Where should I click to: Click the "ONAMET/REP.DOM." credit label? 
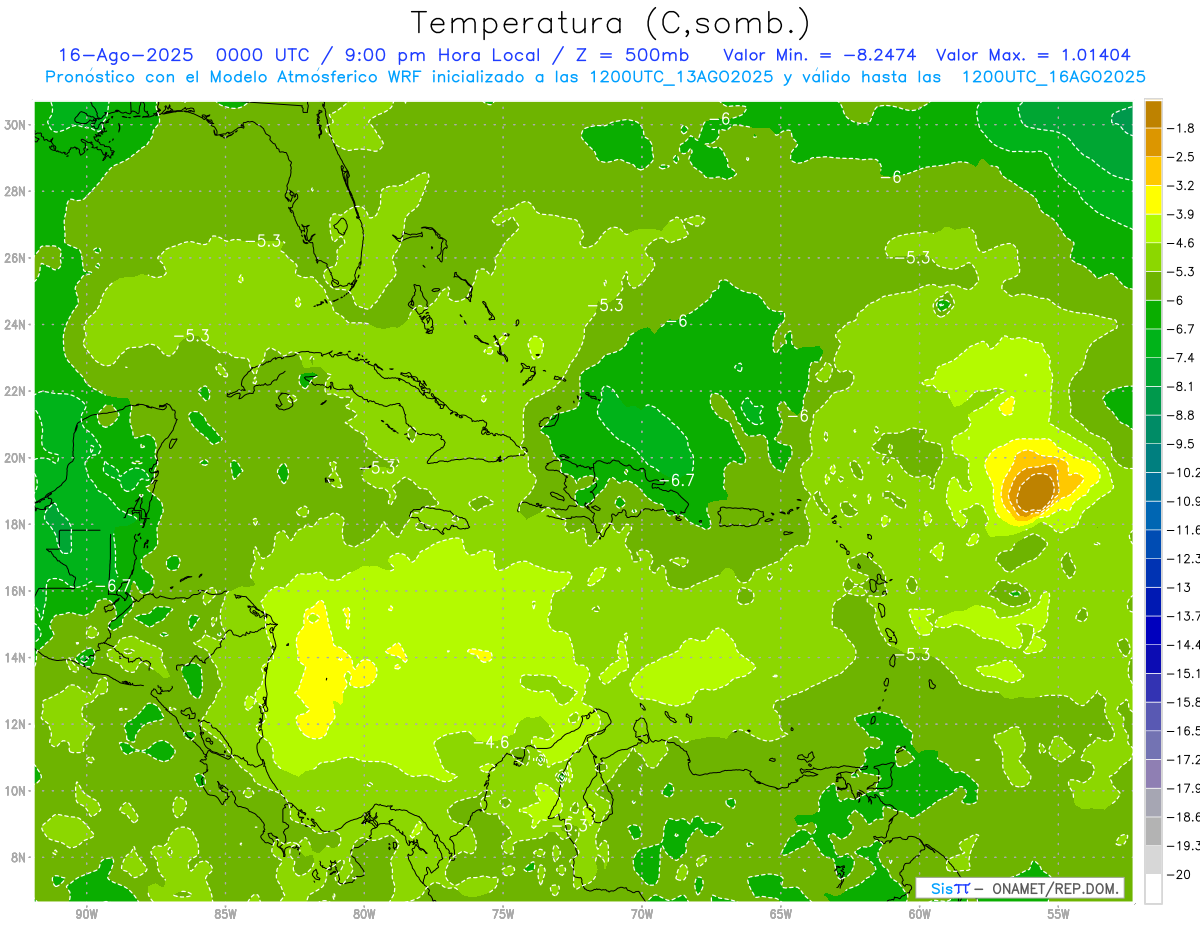click(x=1056, y=889)
